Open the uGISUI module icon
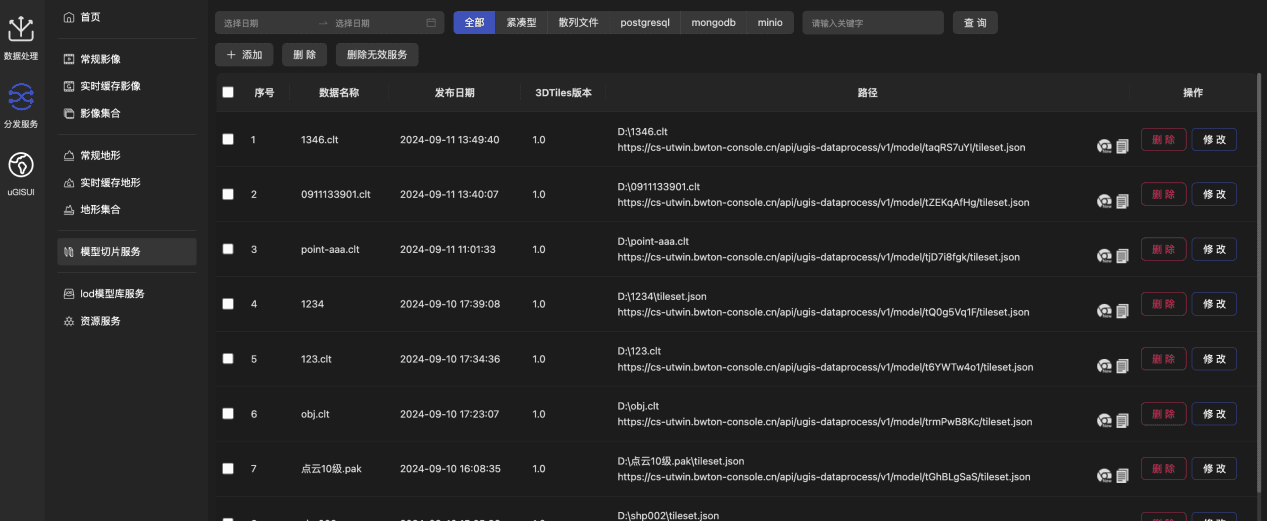The image size is (1267, 521). point(21,171)
